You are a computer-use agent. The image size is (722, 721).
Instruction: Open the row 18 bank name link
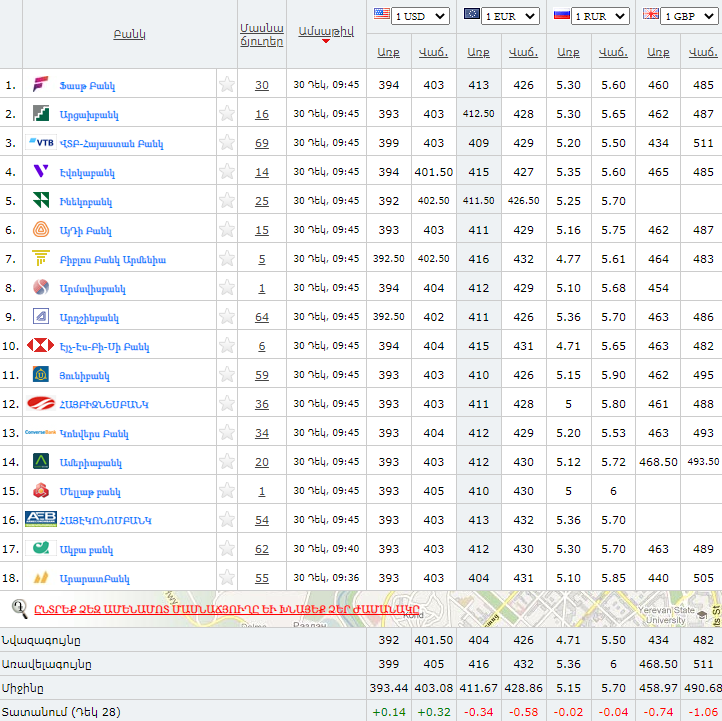(94, 578)
